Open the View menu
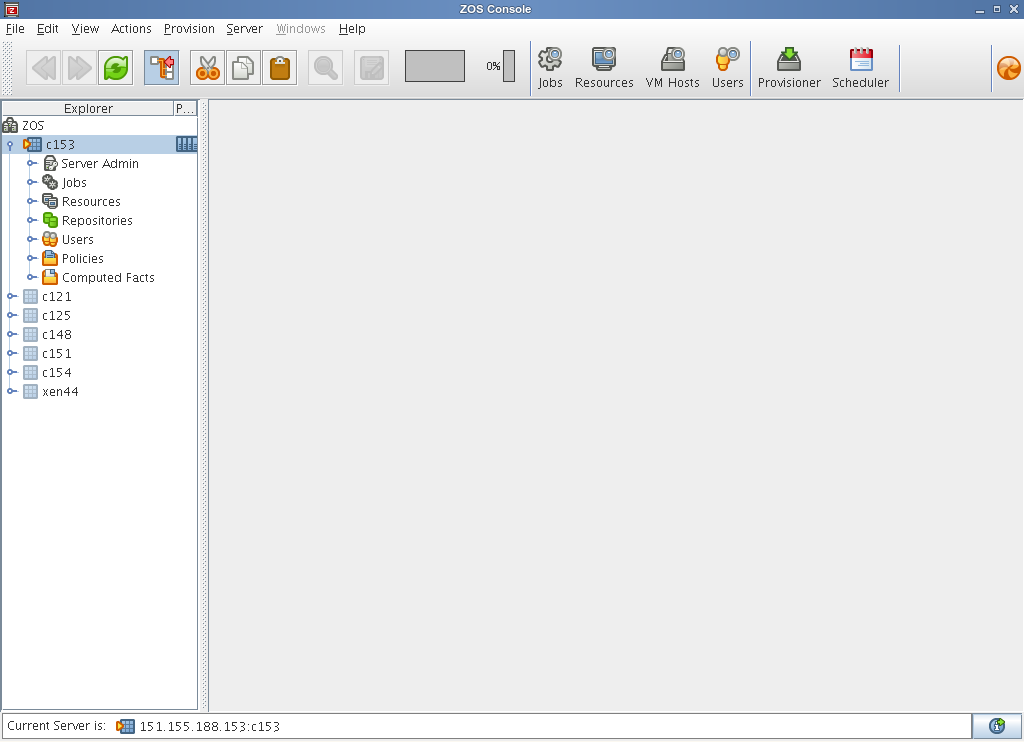The width and height of the screenshot is (1024, 742). point(85,29)
